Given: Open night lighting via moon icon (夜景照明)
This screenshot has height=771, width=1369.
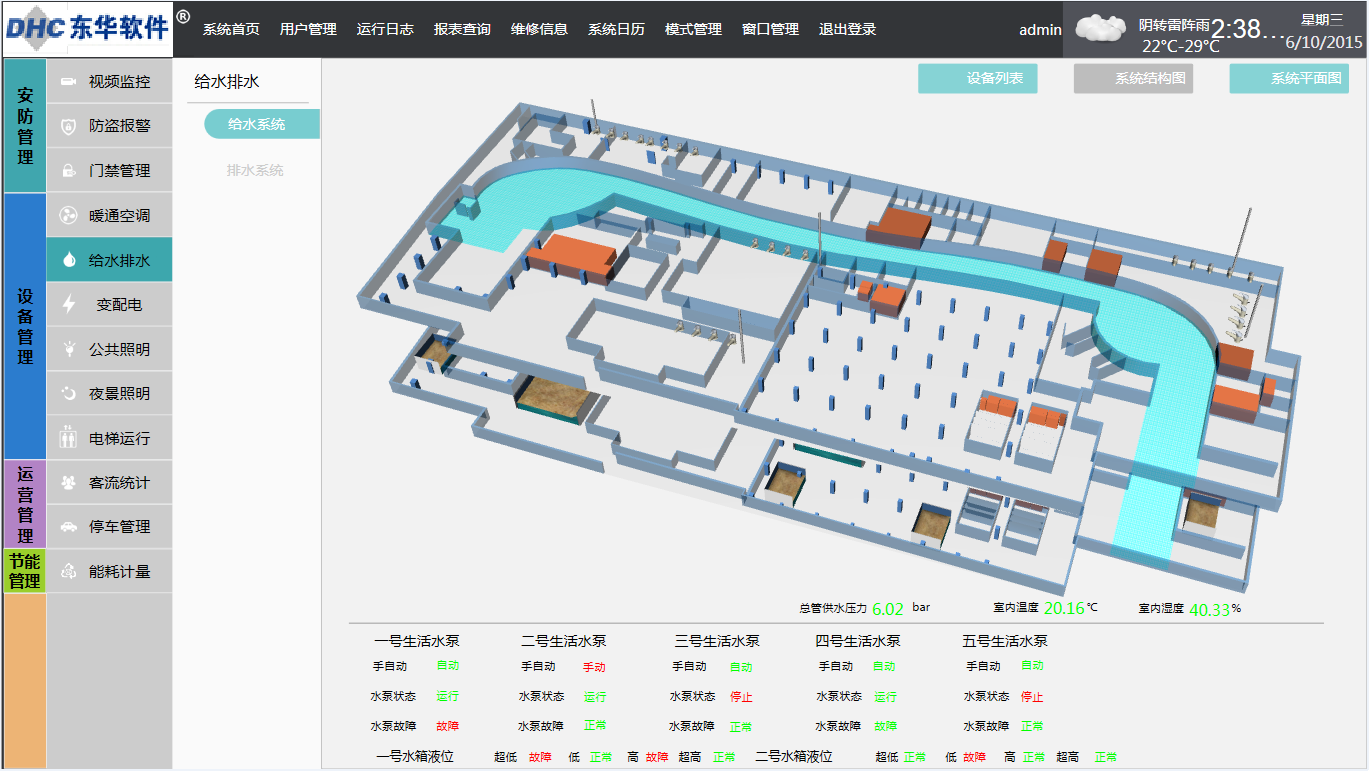Looking at the screenshot, I should pyautogui.click(x=68, y=393).
